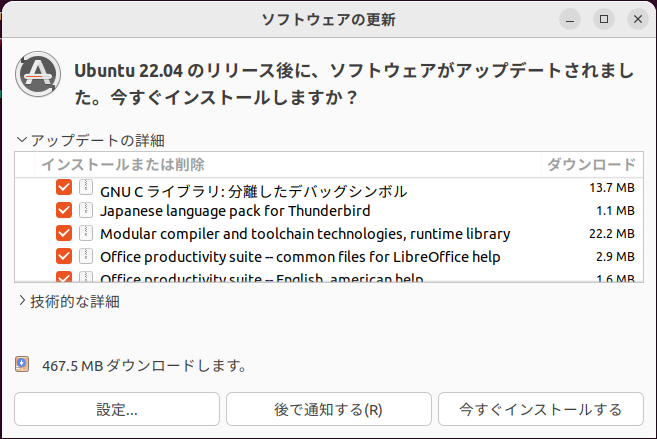
Task: Click the 1.1 MB download size
Action: [x=615, y=211]
